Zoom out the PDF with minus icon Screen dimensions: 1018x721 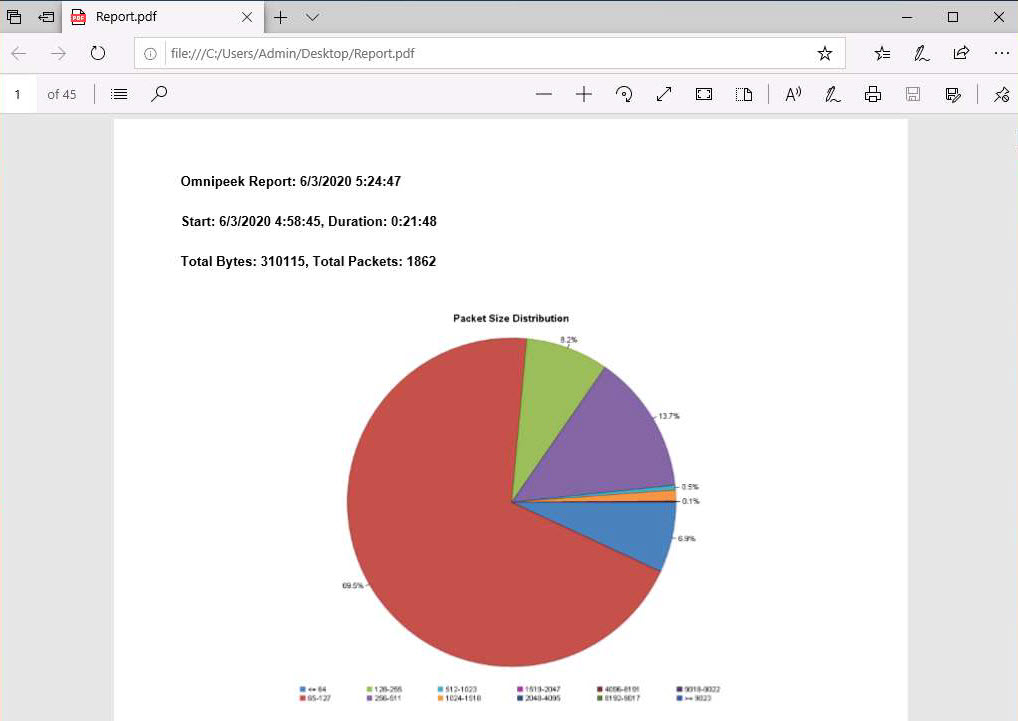[x=544, y=95]
